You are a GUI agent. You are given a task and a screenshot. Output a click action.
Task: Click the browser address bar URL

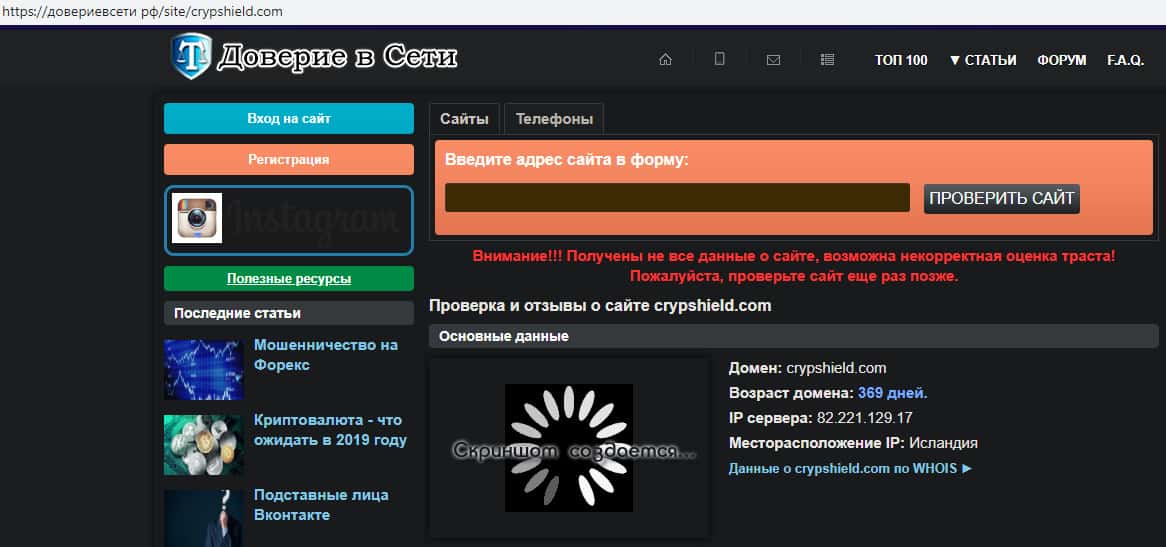click(142, 12)
